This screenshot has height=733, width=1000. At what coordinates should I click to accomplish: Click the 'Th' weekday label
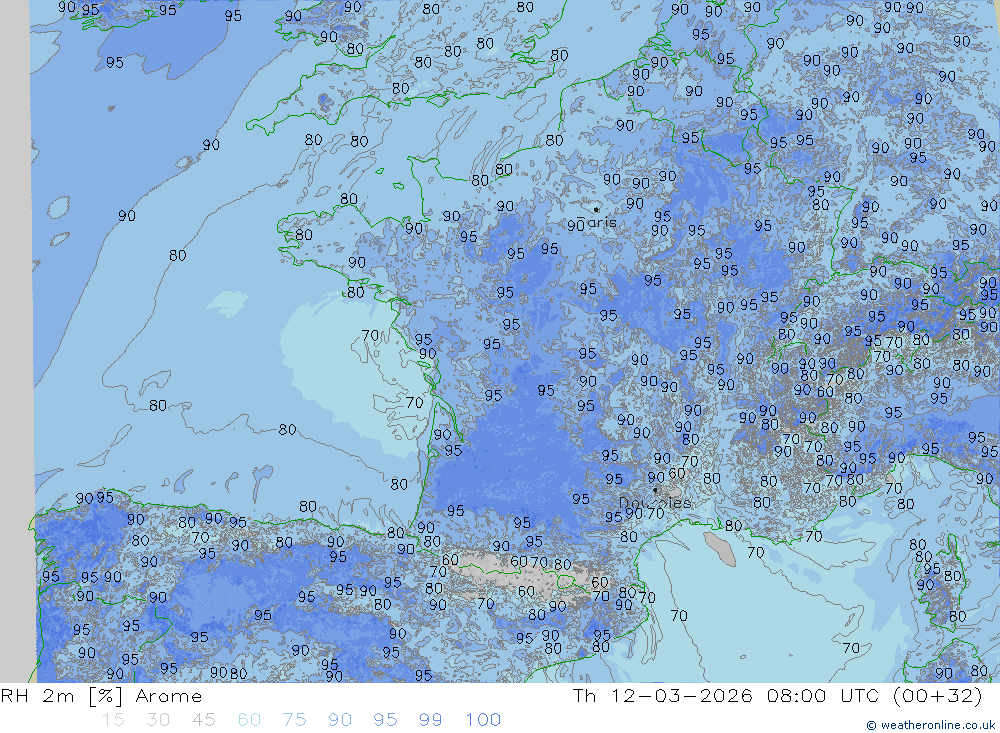click(x=584, y=695)
